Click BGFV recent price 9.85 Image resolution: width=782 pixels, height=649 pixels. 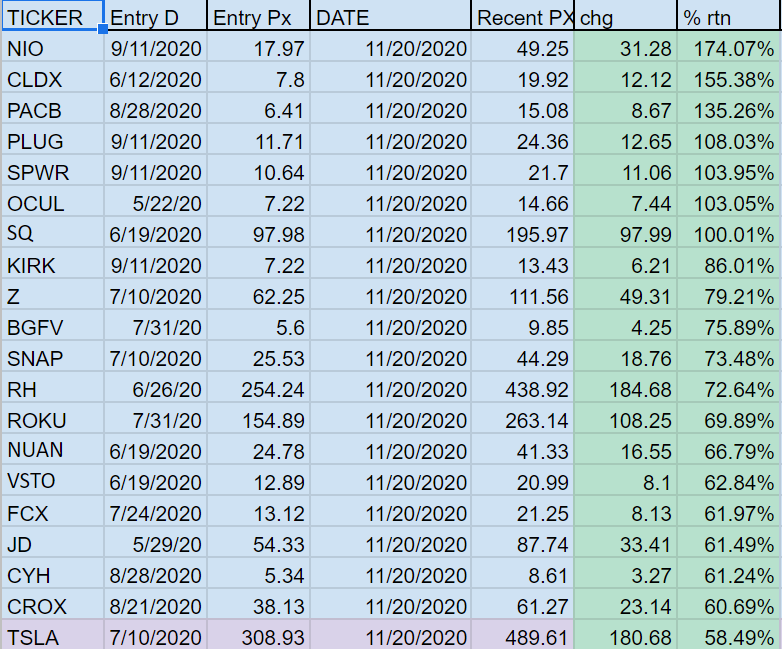point(522,325)
